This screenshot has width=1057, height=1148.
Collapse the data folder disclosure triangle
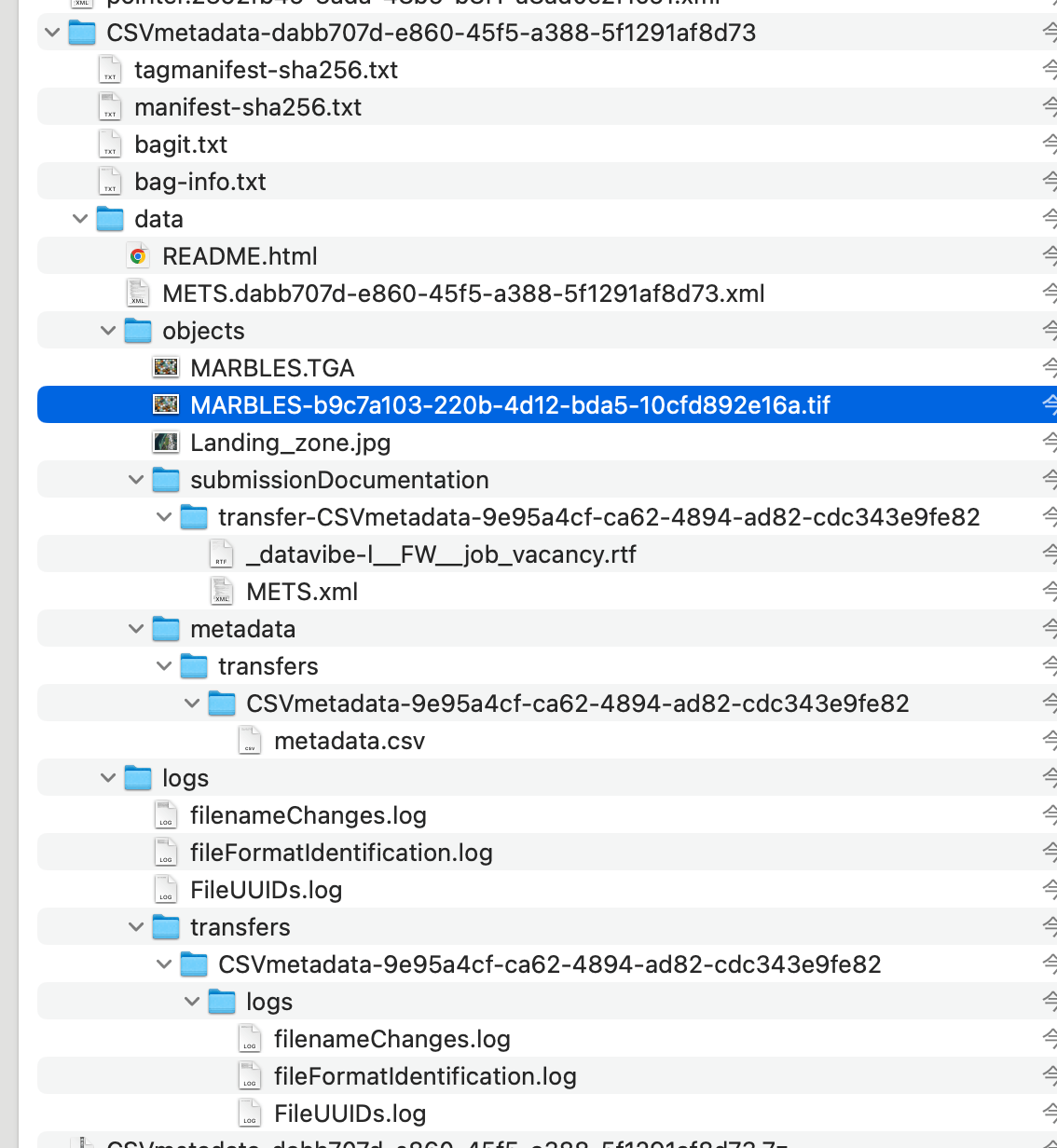tap(80, 218)
